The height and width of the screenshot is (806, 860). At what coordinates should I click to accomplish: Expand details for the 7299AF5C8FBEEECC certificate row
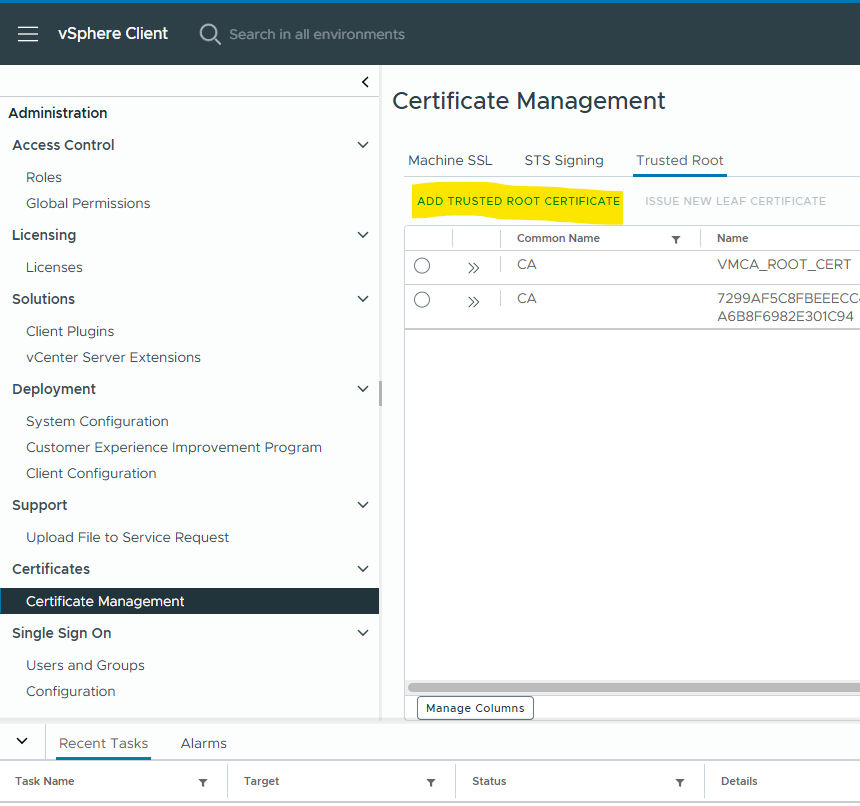click(473, 299)
